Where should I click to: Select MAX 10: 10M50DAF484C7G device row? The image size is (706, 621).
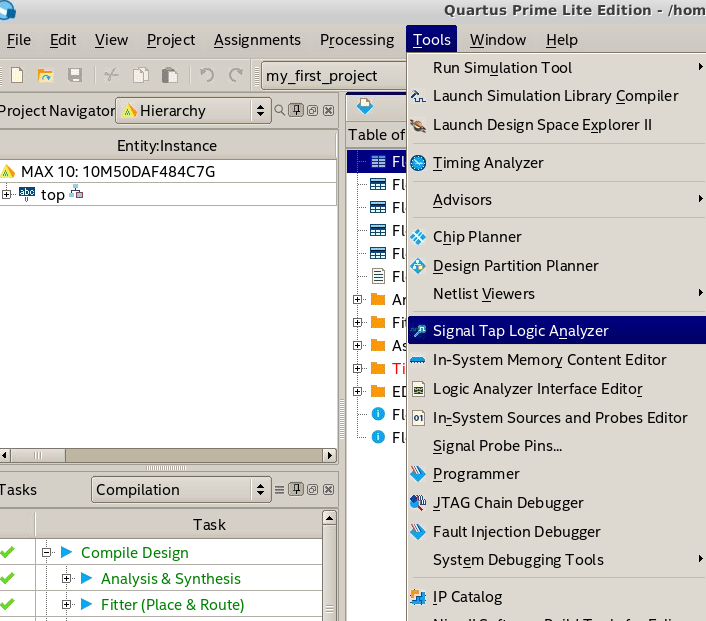pyautogui.click(x=168, y=172)
